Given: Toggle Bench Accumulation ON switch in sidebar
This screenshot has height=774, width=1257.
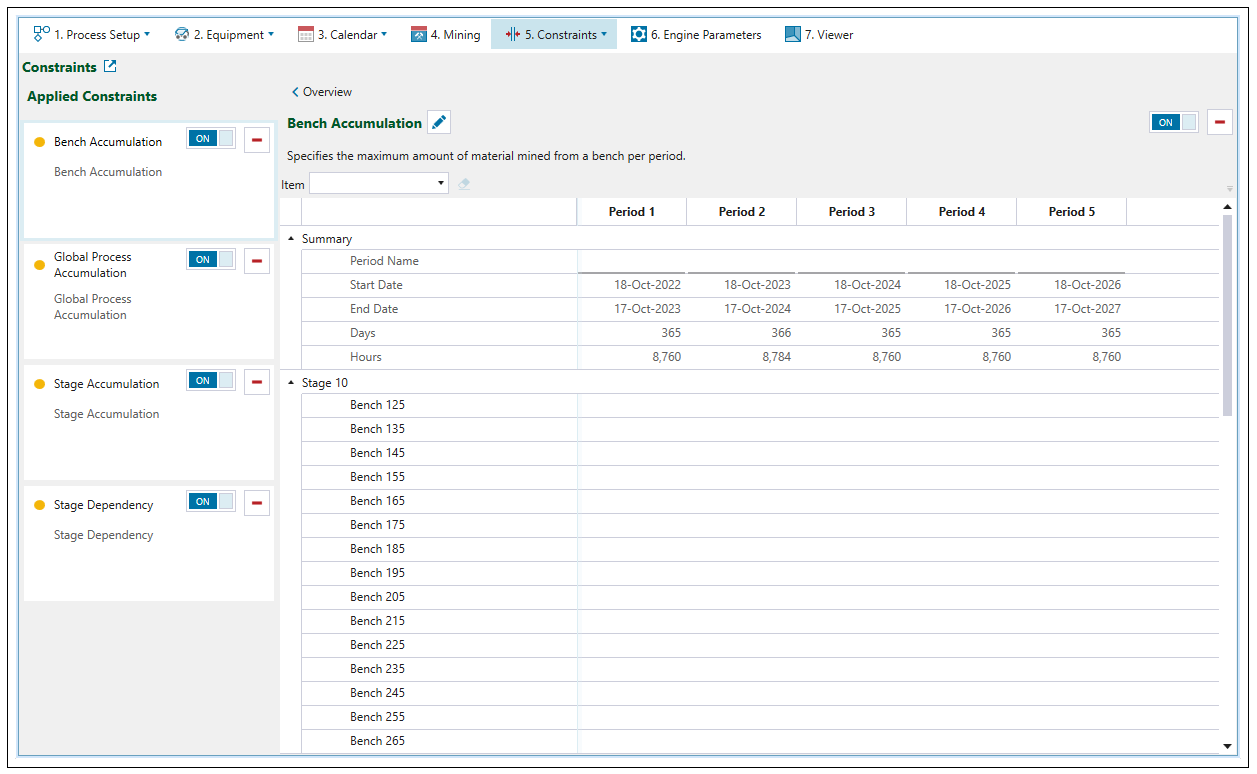Looking at the screenshot, I should point(211,139).
